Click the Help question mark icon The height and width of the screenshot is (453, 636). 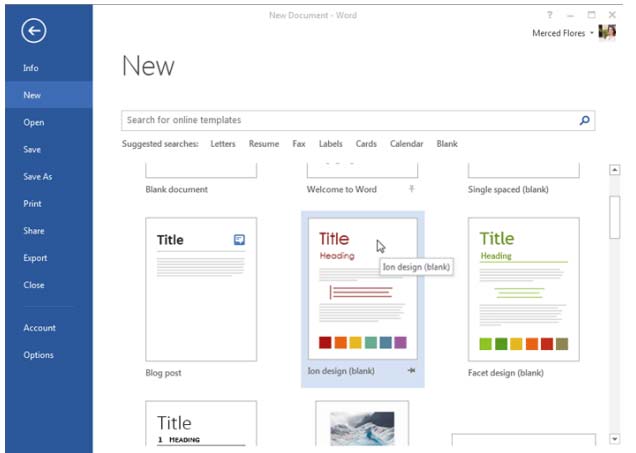549,15
